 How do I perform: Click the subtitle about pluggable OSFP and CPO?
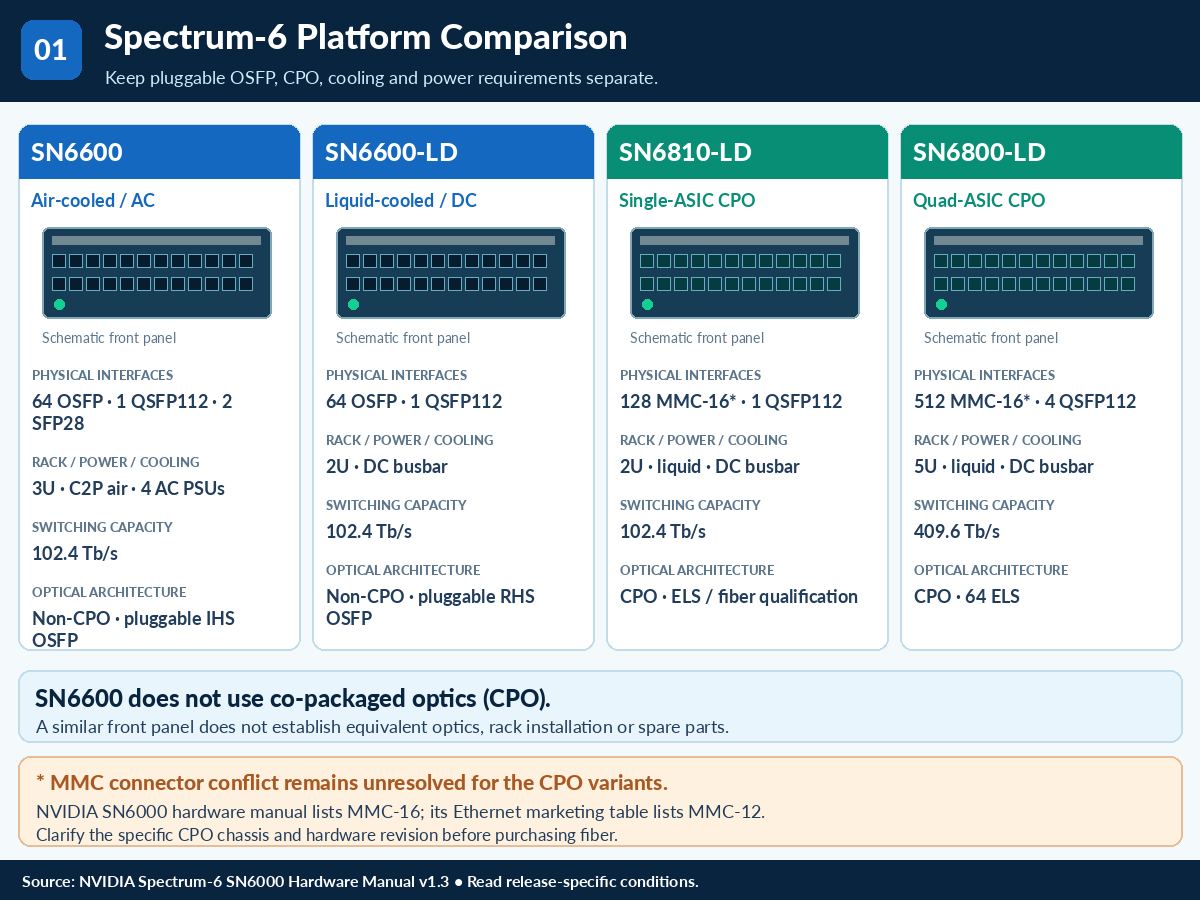381,77
